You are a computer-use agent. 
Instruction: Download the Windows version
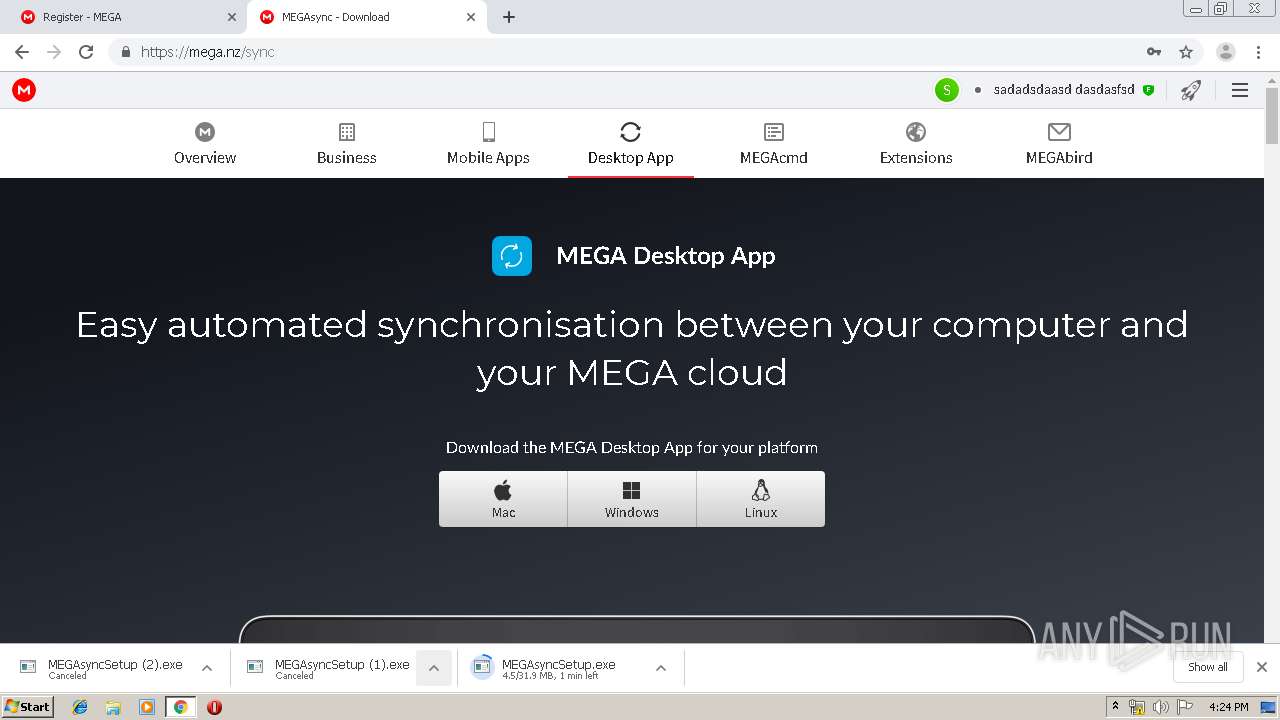pos(632,499)
